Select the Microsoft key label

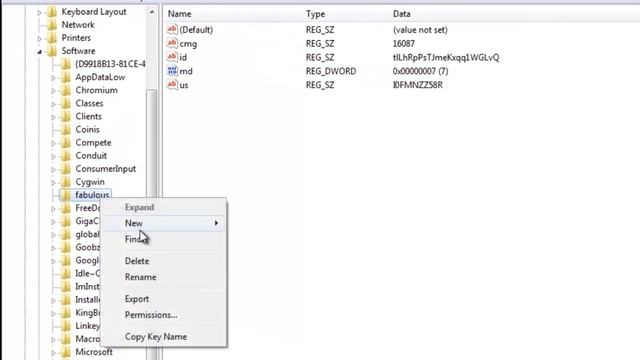[x=94, y=352]
